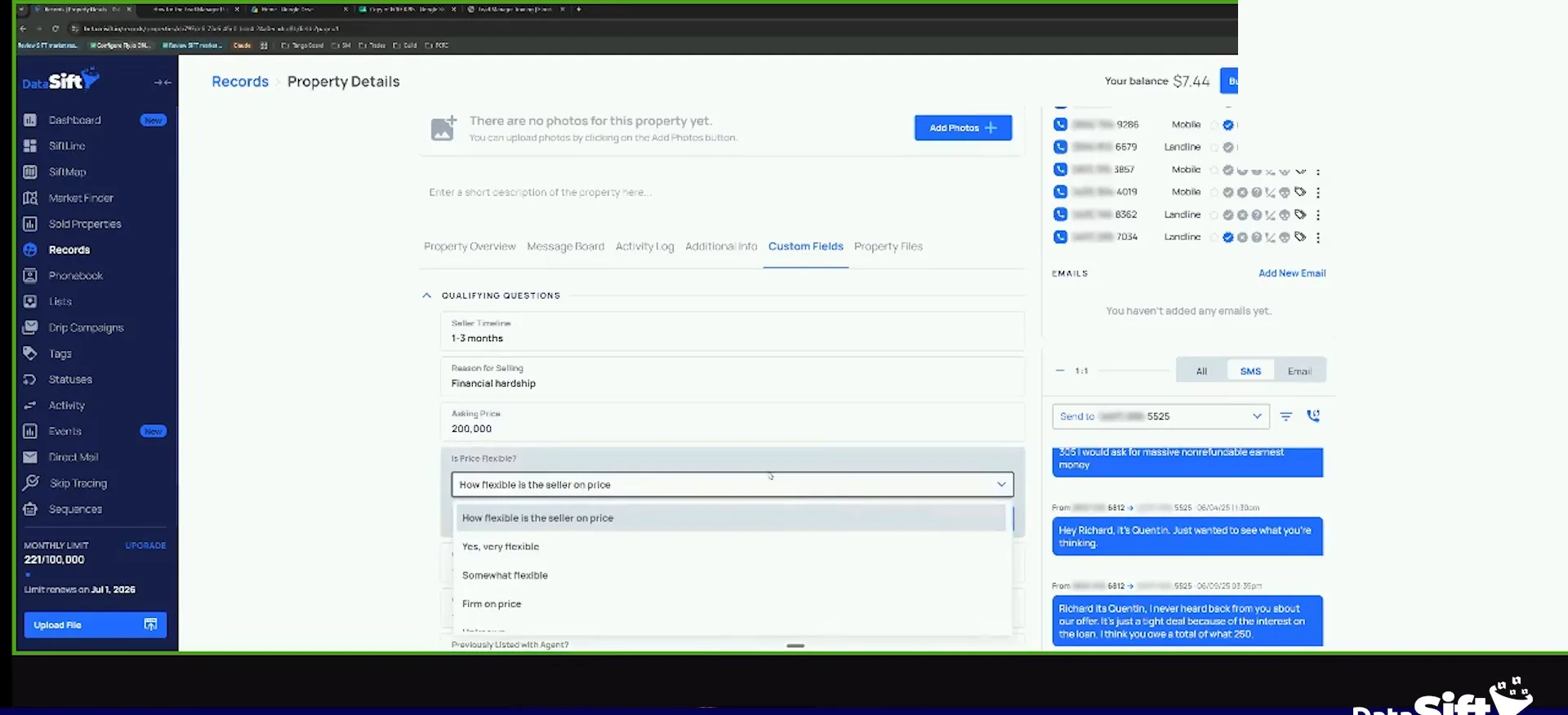Toggle verified check for number ending 8362

(1228, 215)
